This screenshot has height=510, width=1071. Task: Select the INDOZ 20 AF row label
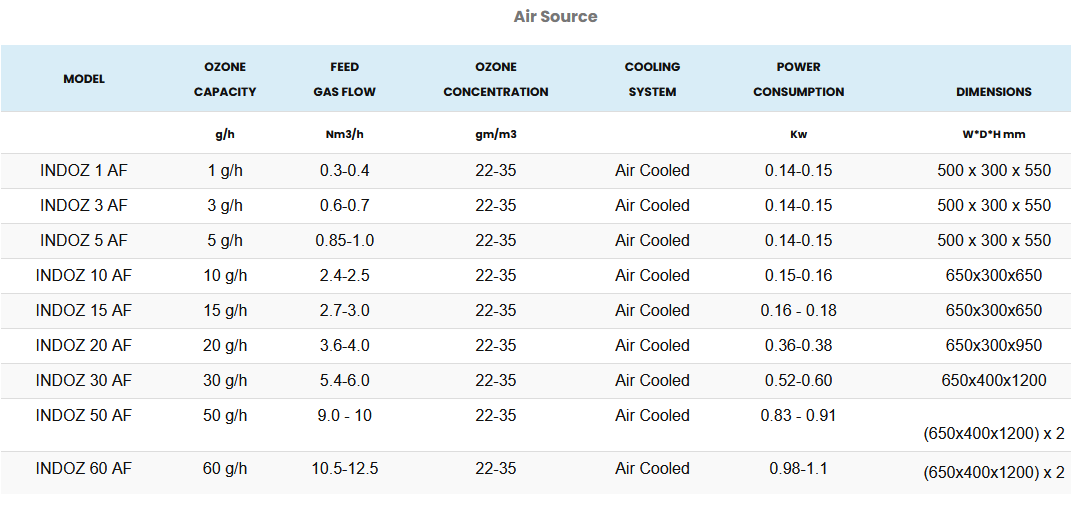click(x=84, y=346)
